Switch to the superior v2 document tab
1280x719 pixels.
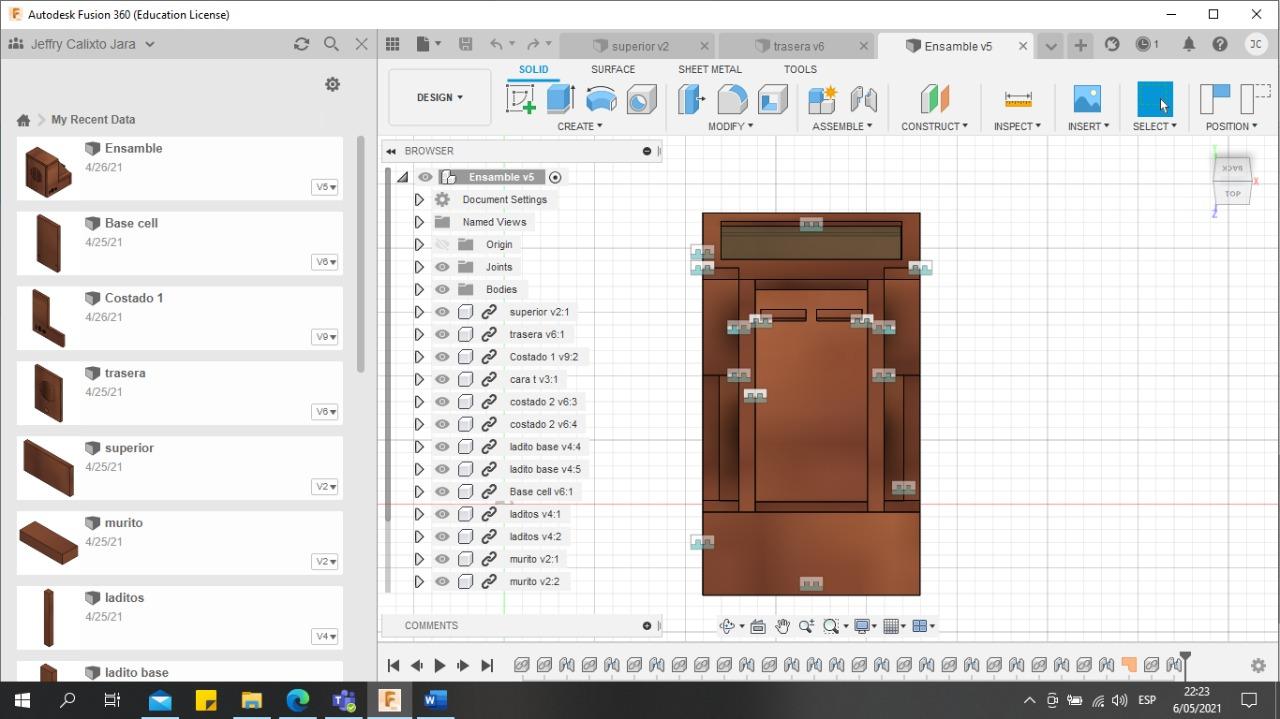pos(639,46)
